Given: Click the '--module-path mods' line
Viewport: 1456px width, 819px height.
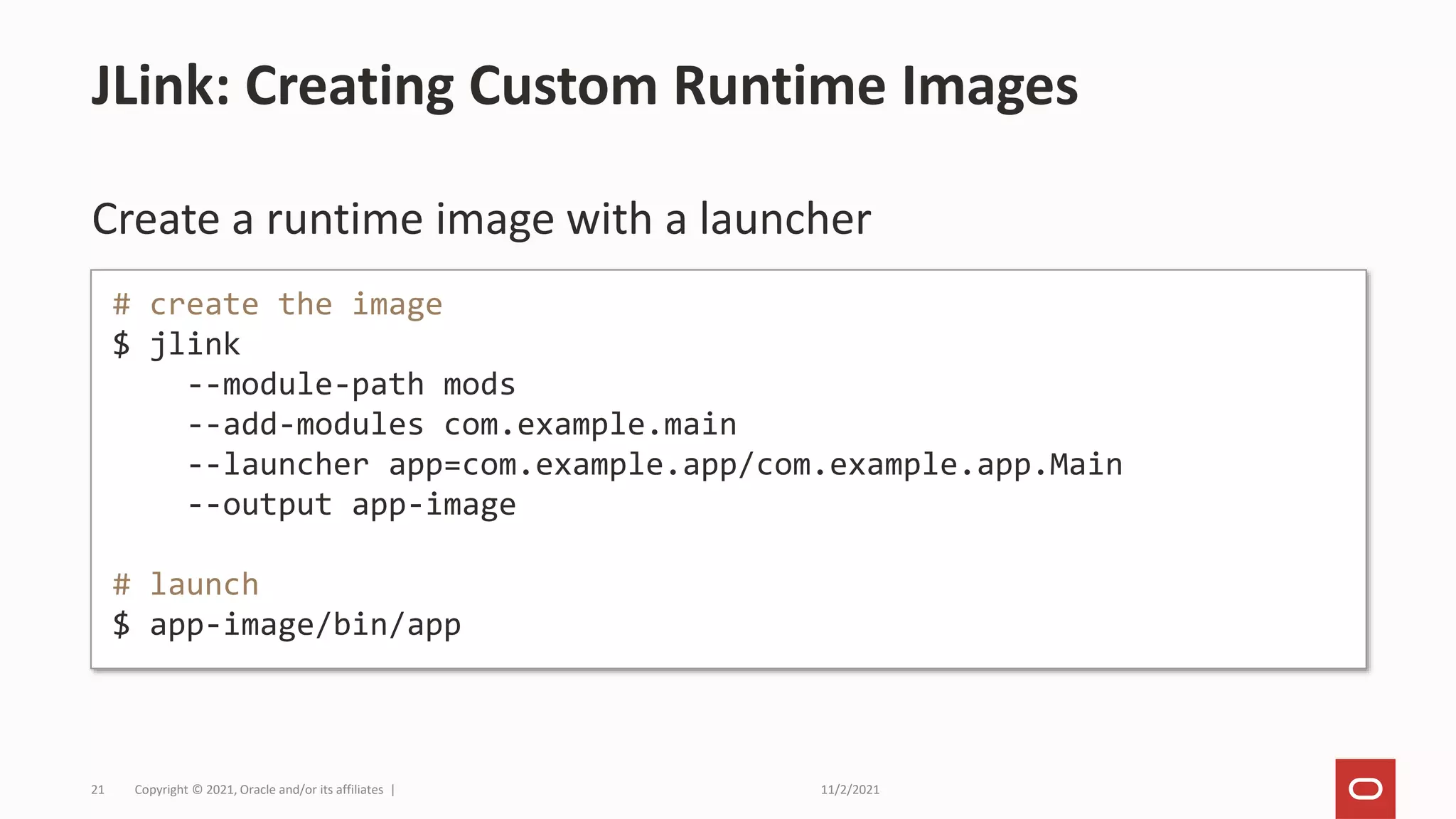Looking at the screenshot, I should tap(351, 385).
